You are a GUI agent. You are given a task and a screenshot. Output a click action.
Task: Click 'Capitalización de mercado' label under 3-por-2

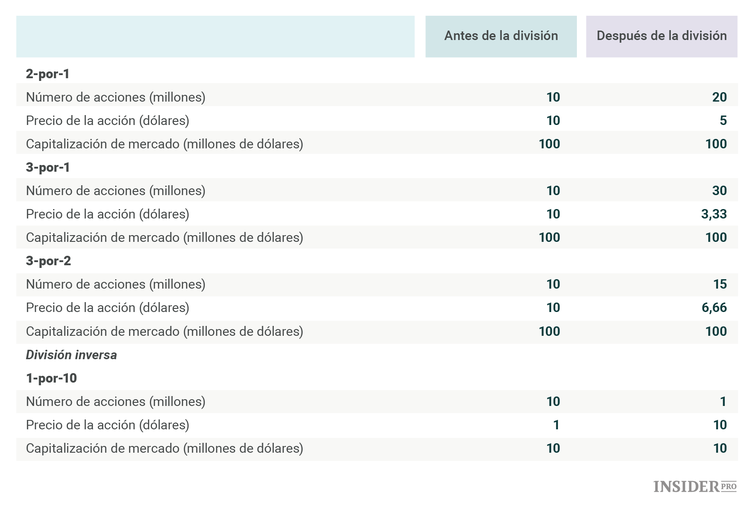pos(164,331)
